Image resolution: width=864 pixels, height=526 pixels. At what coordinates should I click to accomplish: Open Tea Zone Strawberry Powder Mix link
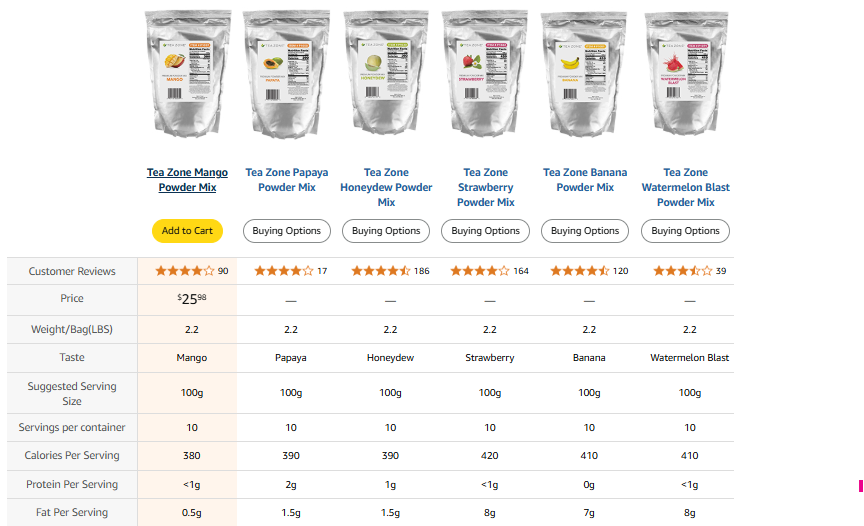point(486,187)
